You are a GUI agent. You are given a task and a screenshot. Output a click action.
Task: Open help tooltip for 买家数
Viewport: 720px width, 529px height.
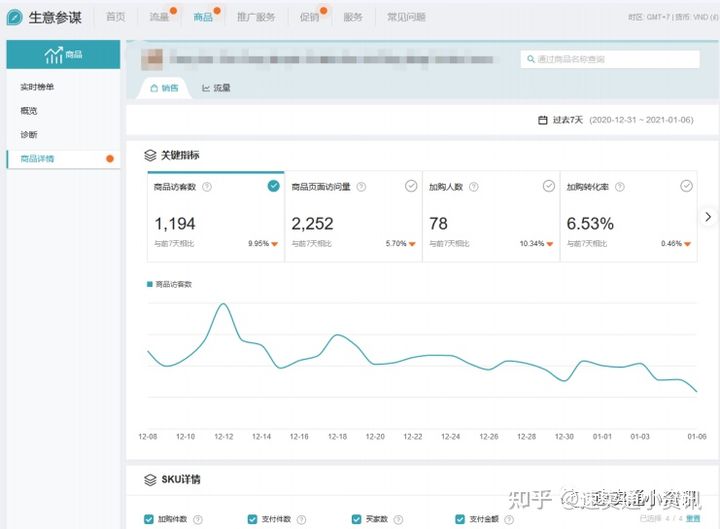(x=399, y=519)
